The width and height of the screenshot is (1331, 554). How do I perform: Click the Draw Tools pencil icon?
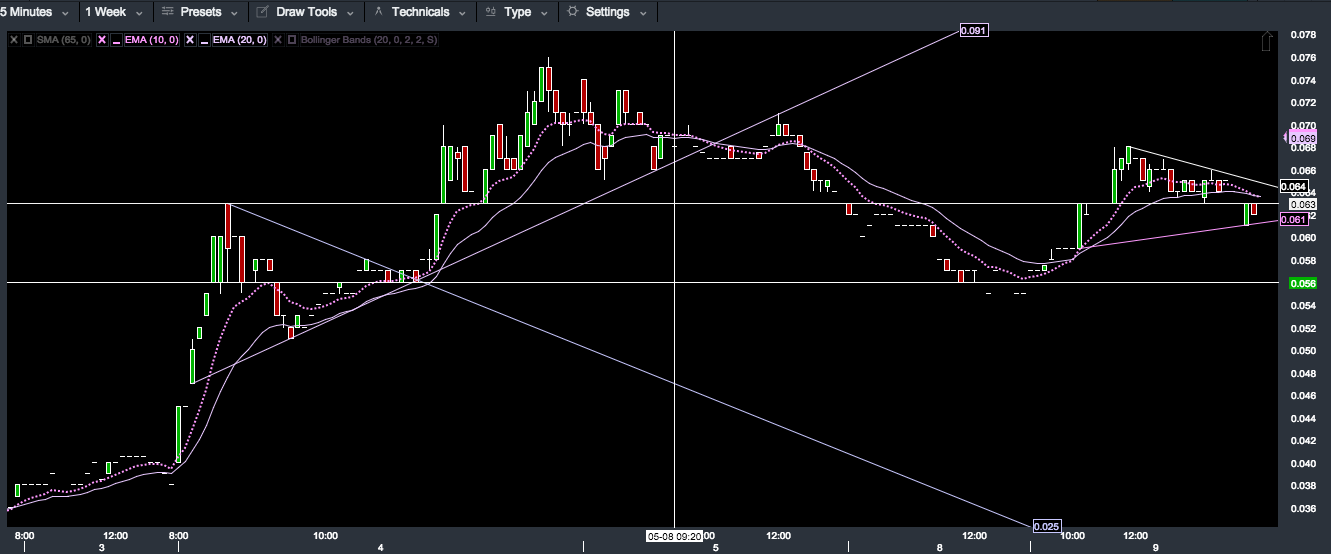click(x=263, y=12)
